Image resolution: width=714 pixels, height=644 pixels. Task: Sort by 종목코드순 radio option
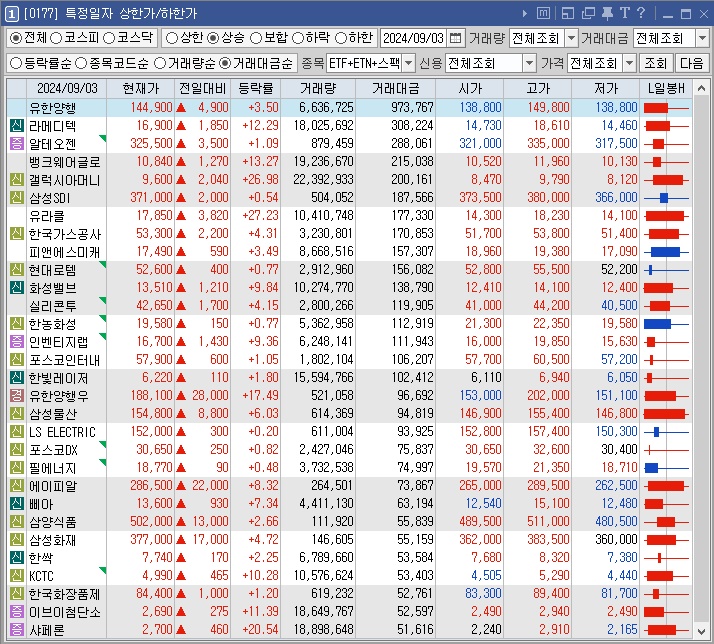(x=81, y=63)
